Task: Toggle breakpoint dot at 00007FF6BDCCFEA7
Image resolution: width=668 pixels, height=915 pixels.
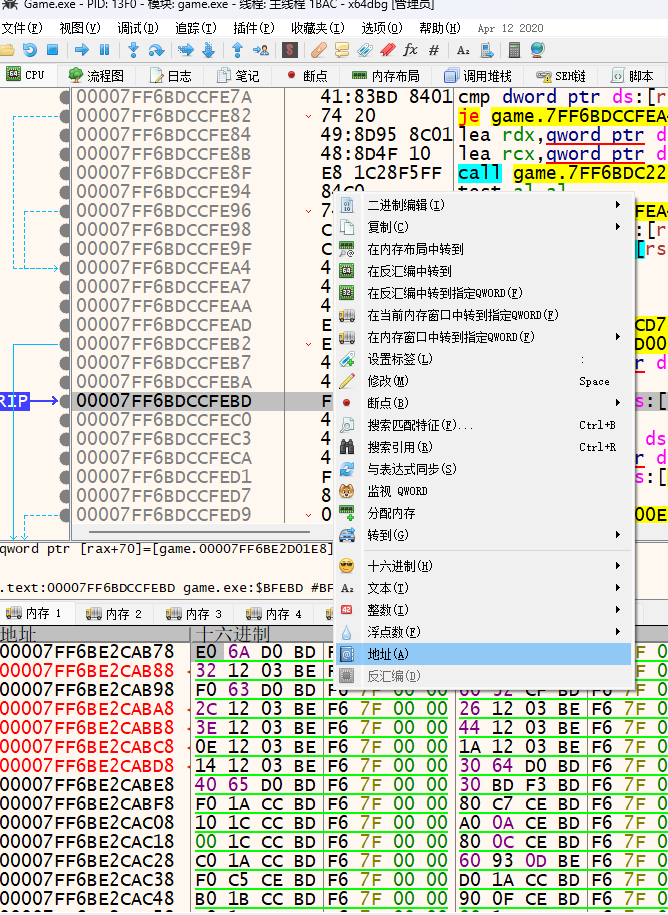Action: 65,287
